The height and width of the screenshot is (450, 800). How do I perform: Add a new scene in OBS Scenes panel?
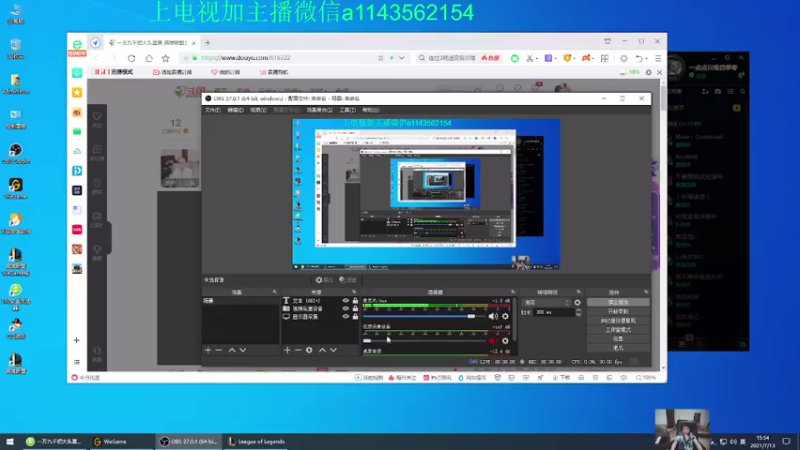point(208,350)
